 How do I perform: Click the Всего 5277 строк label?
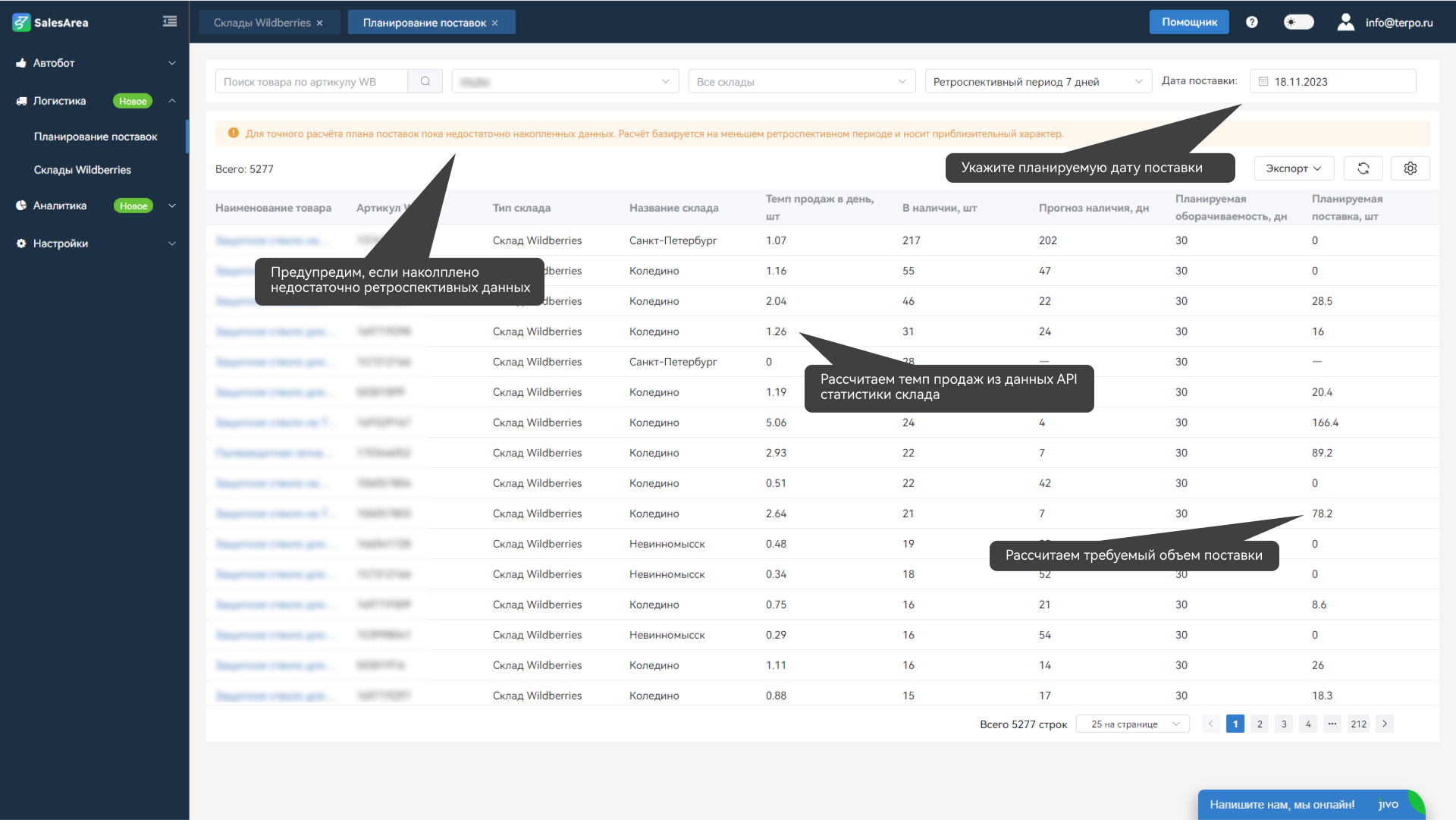pos(1023,724)
